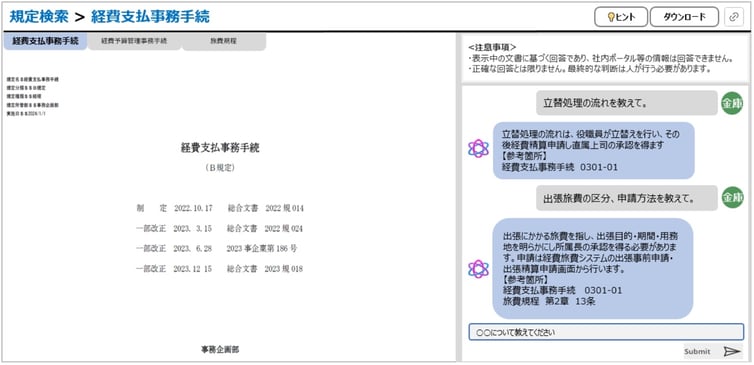The image size is (754, 365).
Task: Click the link icon button beside Download
Action: [x=733, y=17]
